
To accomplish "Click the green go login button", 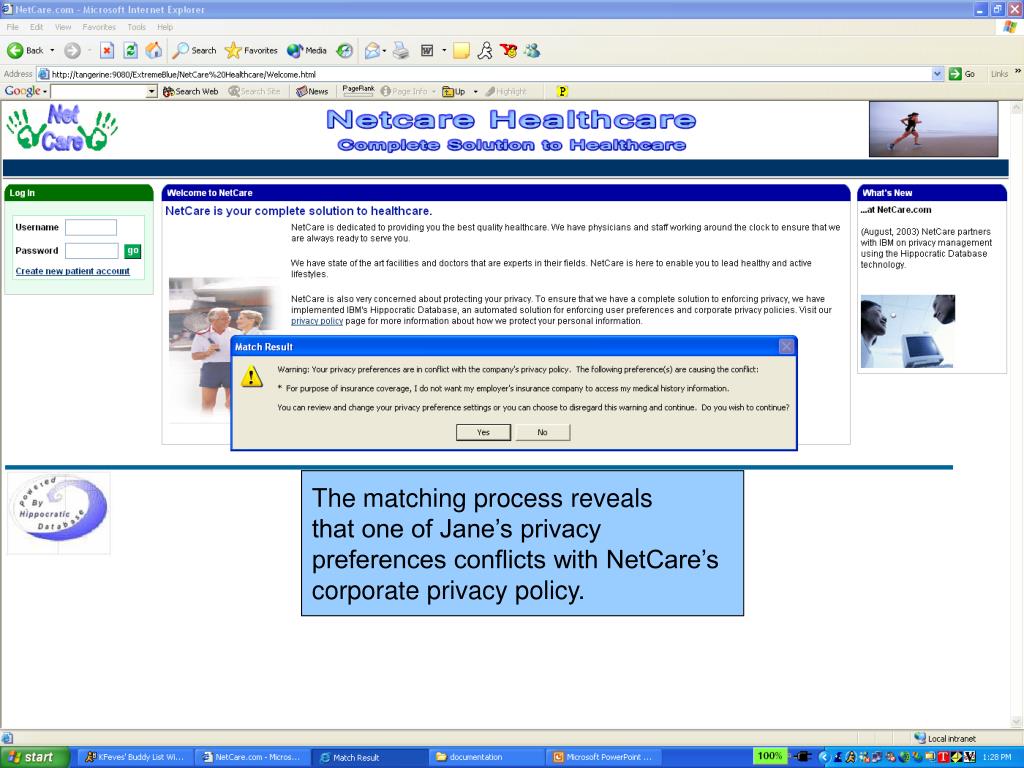I will 133,251.
